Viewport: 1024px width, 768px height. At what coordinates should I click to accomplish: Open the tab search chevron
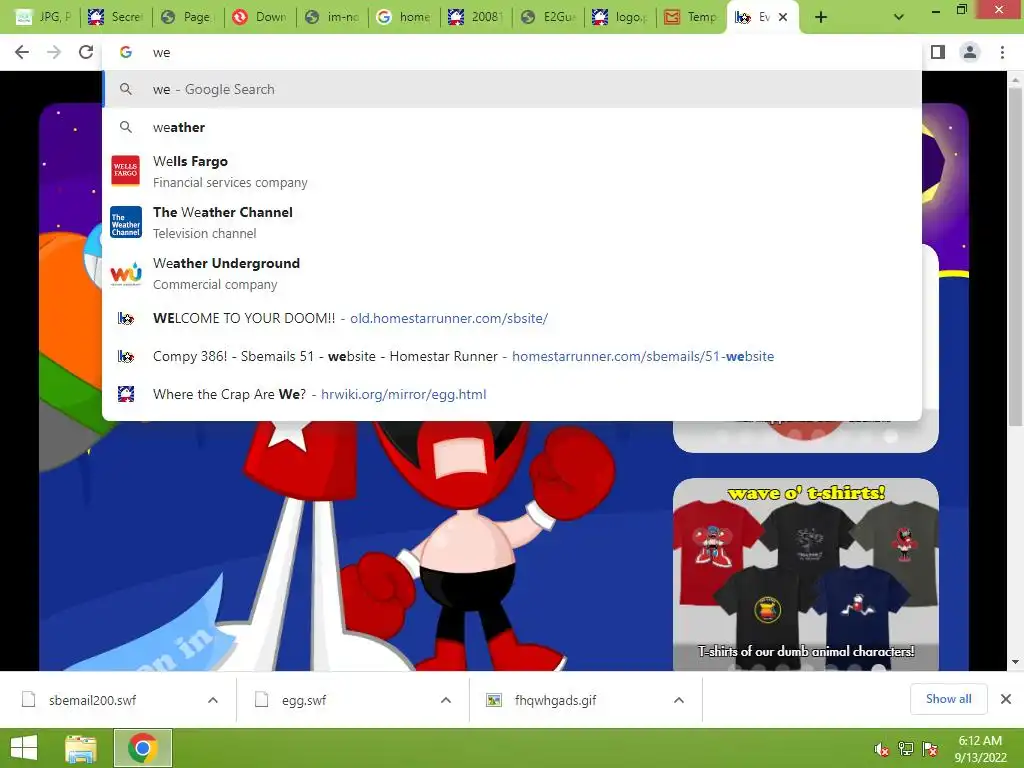click(x=899, y=18)
